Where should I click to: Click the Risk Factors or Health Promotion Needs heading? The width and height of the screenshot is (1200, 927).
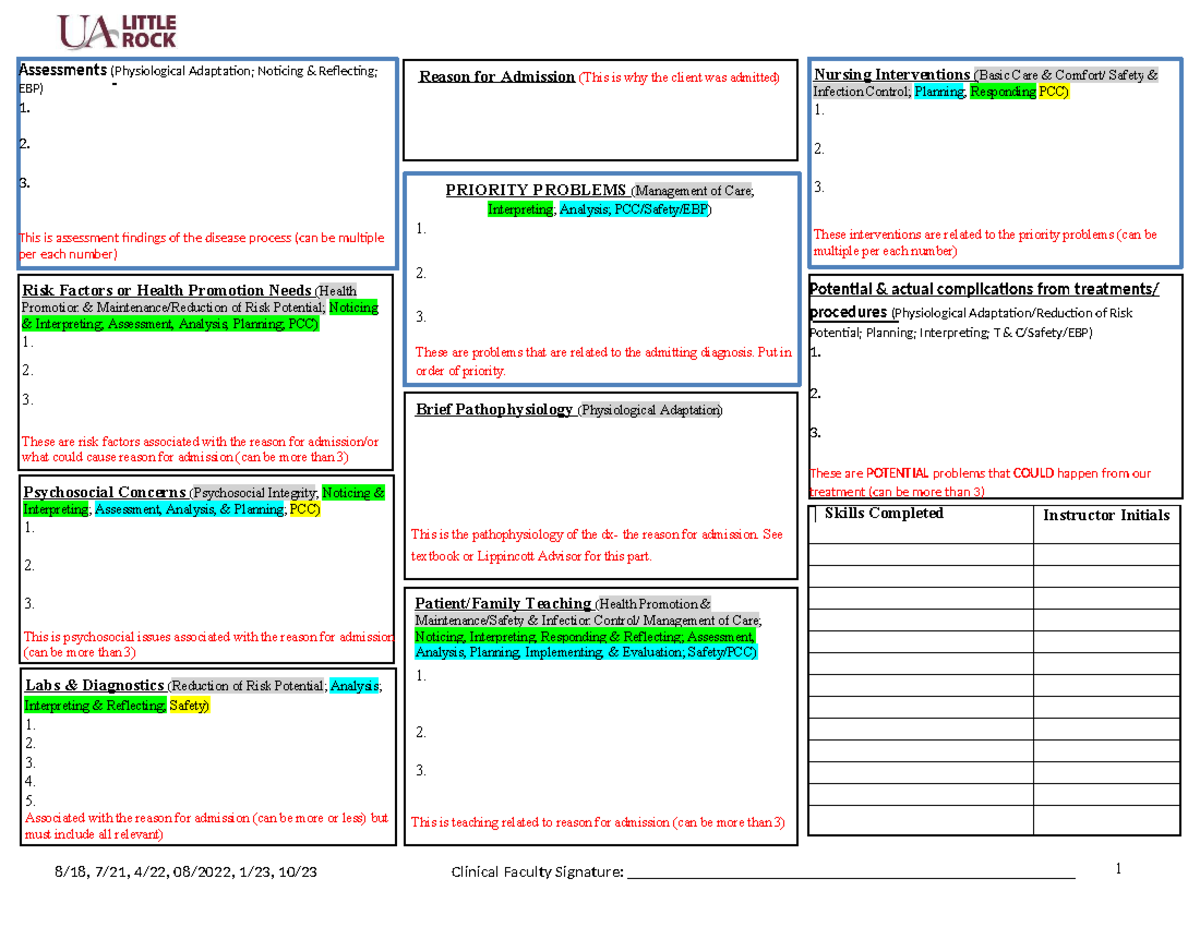(165, 290)
